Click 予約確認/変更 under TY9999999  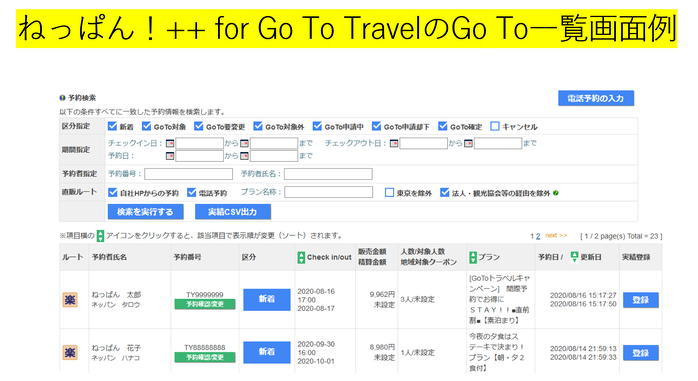click(205, 304)
